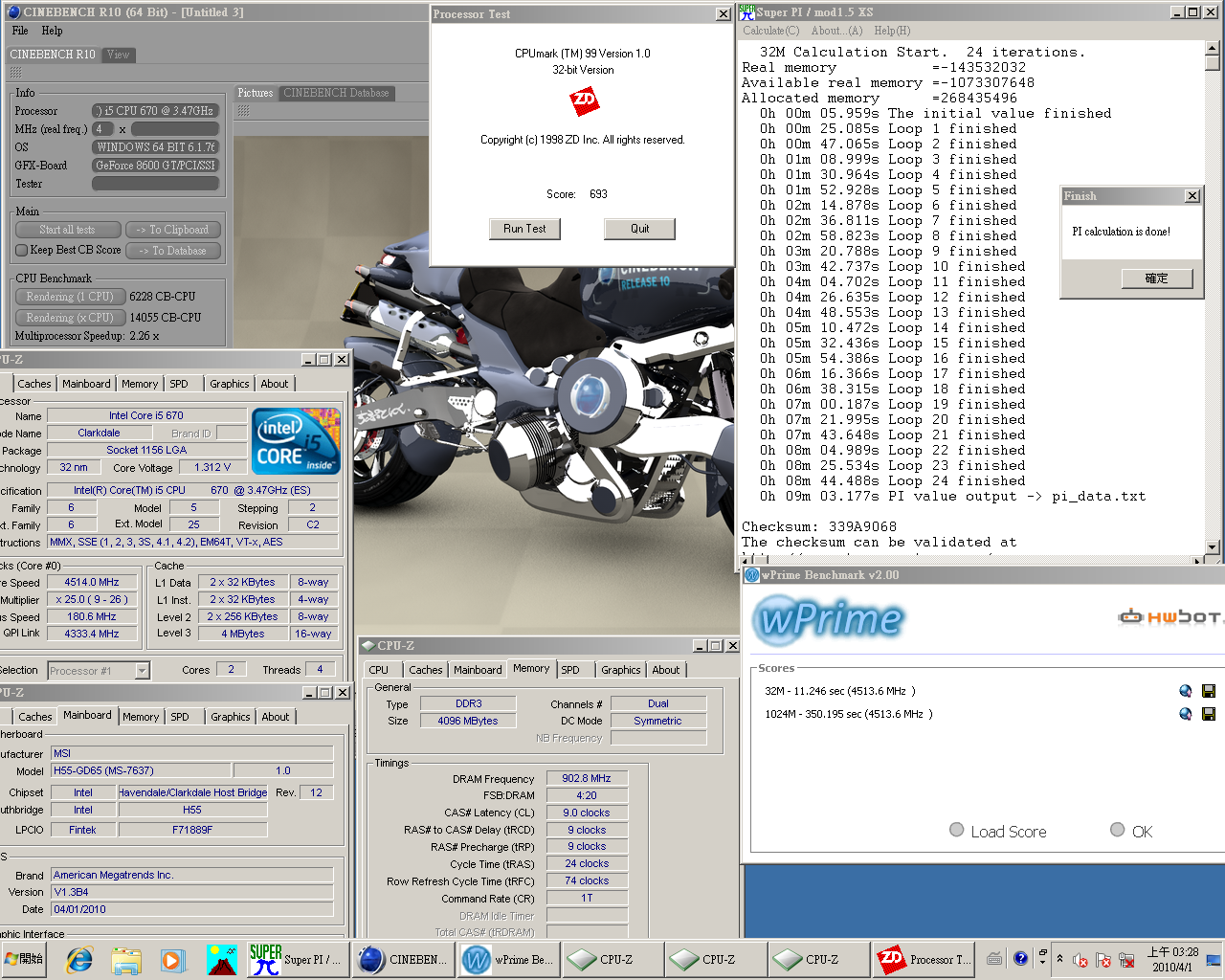The width and height of the screenshot is (1225, 980).
Task: Click the Super PI title bar icon
Action: pos(747,11)
